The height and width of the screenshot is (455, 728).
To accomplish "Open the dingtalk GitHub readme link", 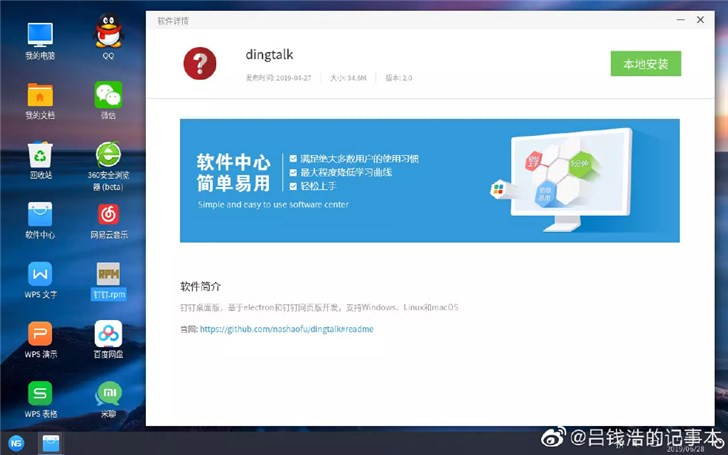I will [x=286, y=329].
